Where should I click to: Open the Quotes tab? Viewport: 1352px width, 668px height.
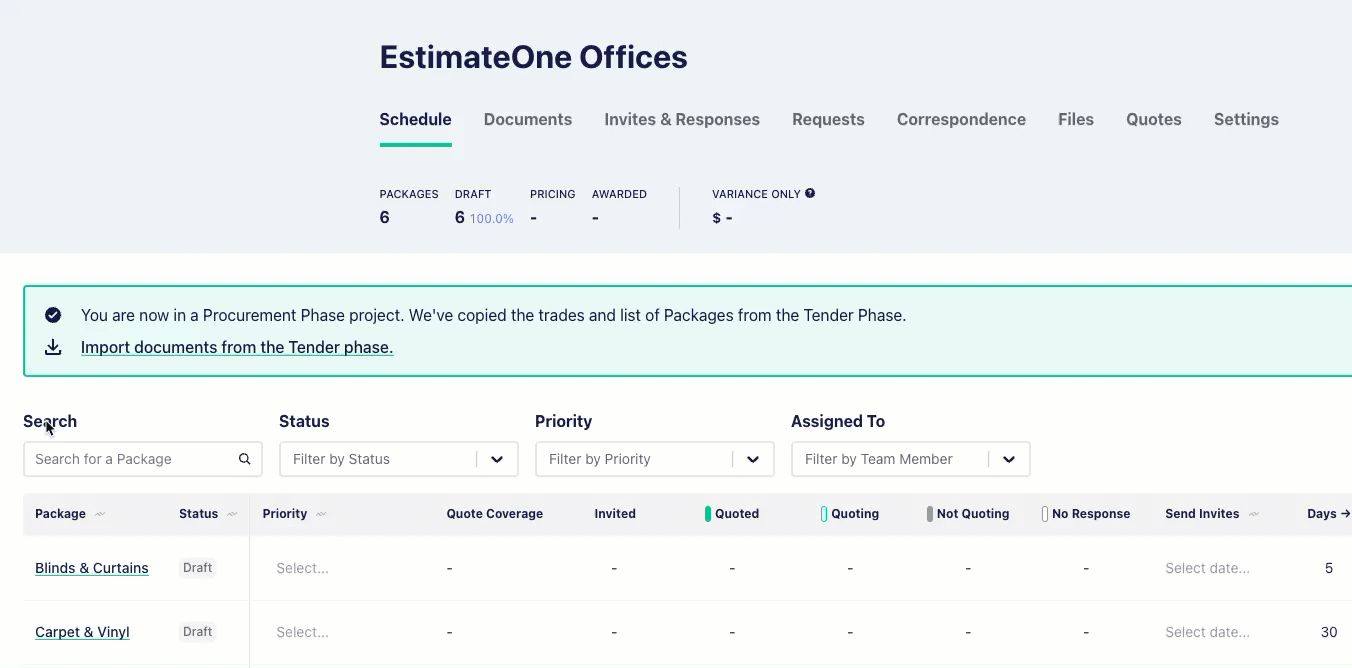point(1154,119)
